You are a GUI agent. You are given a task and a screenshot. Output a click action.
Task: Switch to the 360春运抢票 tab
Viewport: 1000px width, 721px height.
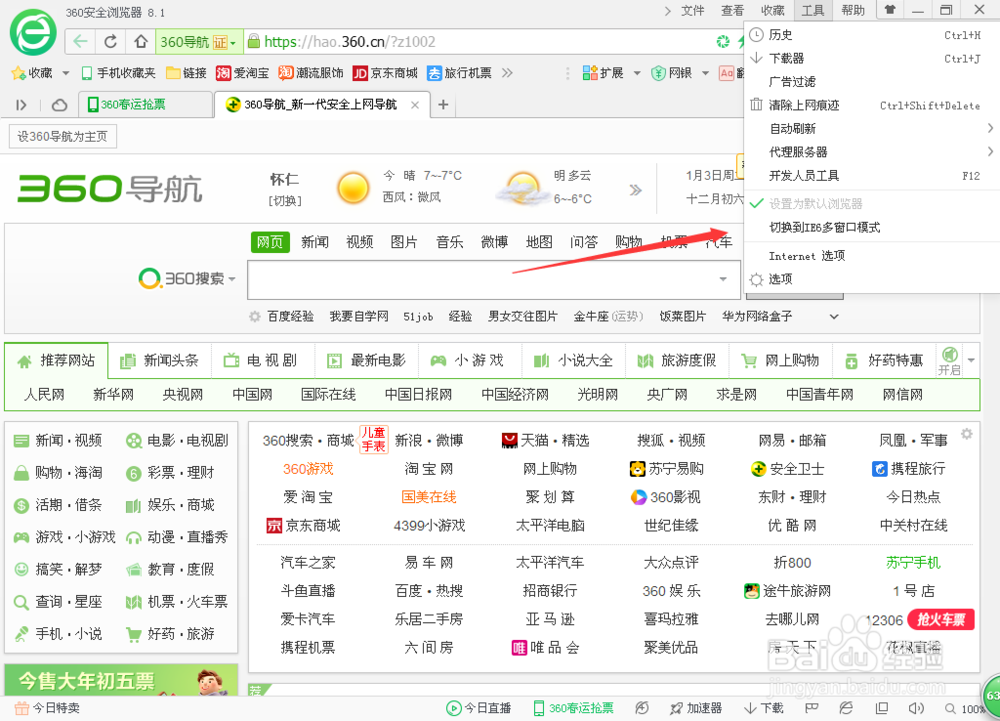pos(145,105)
